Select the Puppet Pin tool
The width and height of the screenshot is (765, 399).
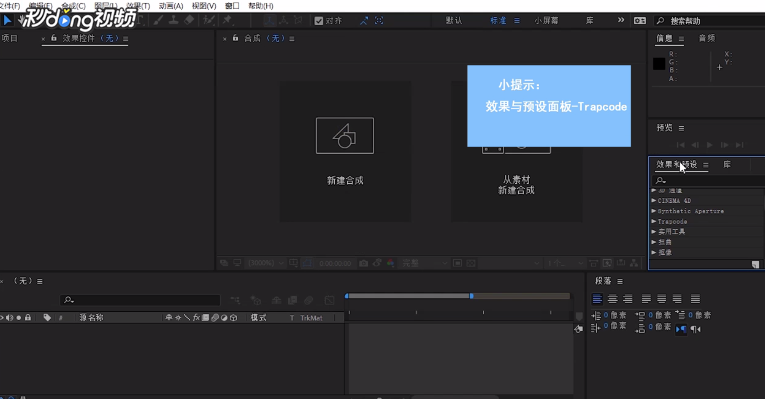(x=227, y=20)
